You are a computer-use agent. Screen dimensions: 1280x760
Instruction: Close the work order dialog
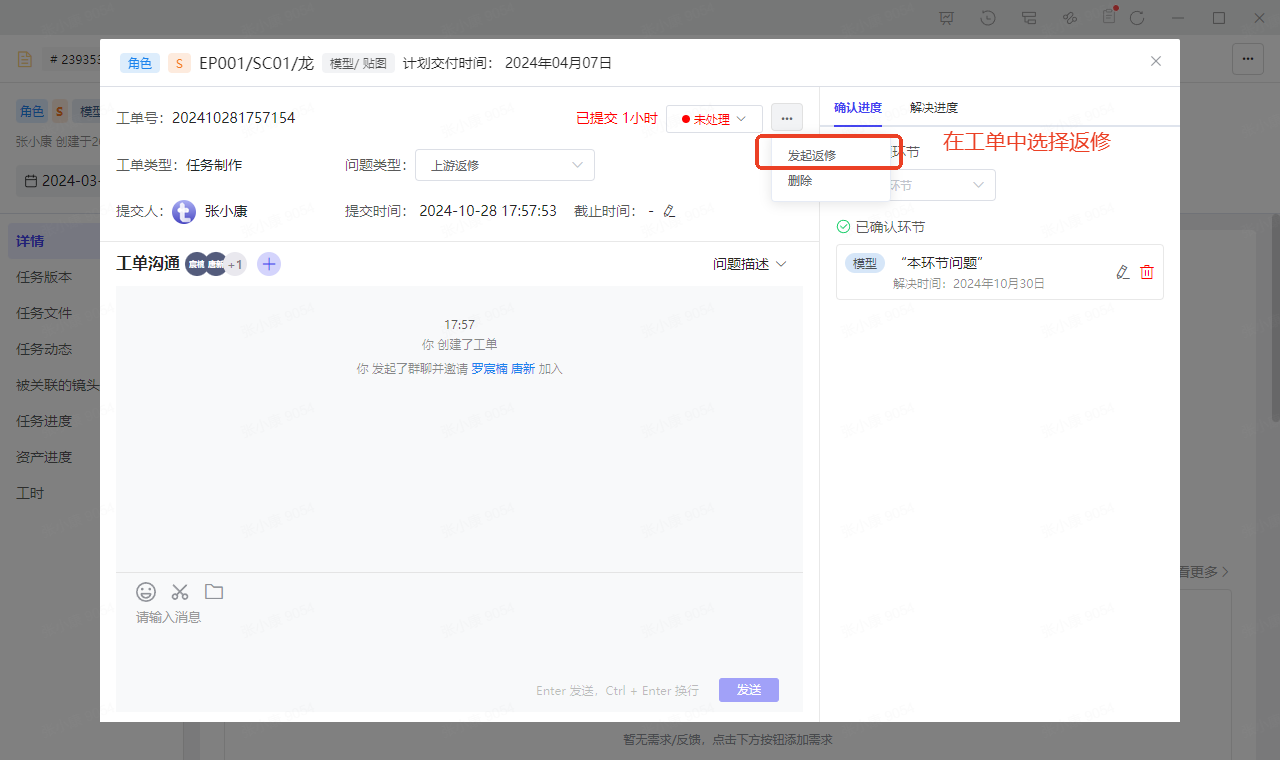point(1156,61)
